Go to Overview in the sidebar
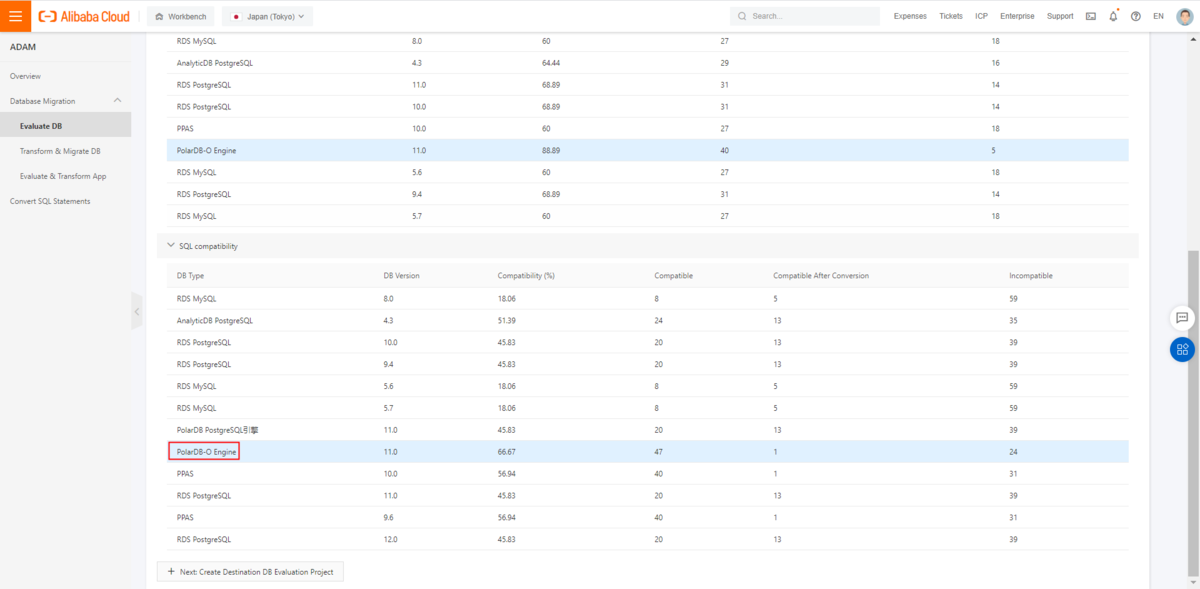 click(26, 76)
